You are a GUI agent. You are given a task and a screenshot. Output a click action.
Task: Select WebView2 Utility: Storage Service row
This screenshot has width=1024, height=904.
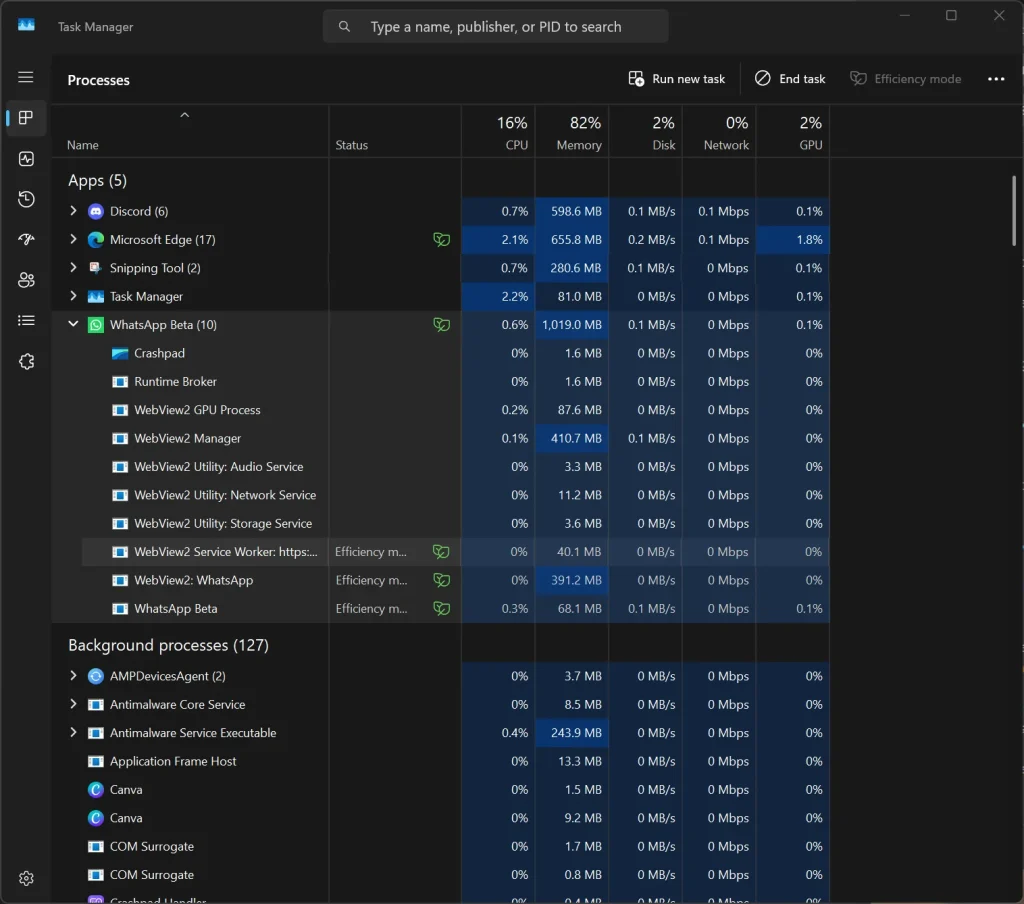click(440, 523)
